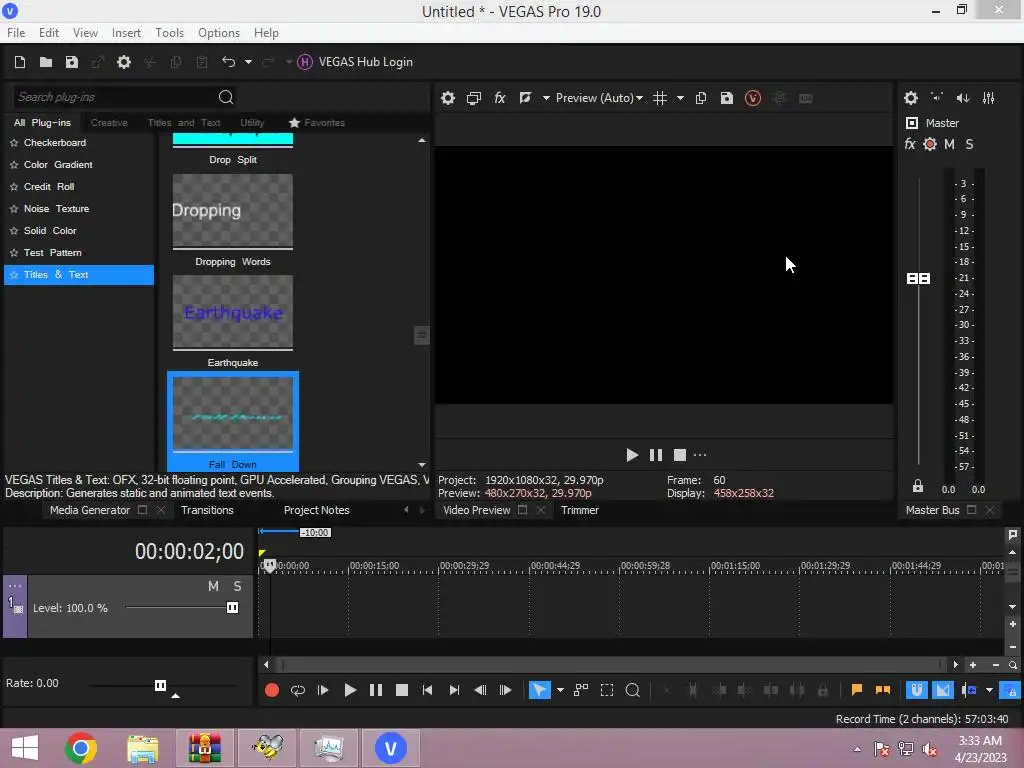Open the Project Notes tab
Viewport: 1024px width, 768px height.
pos(317,510)
